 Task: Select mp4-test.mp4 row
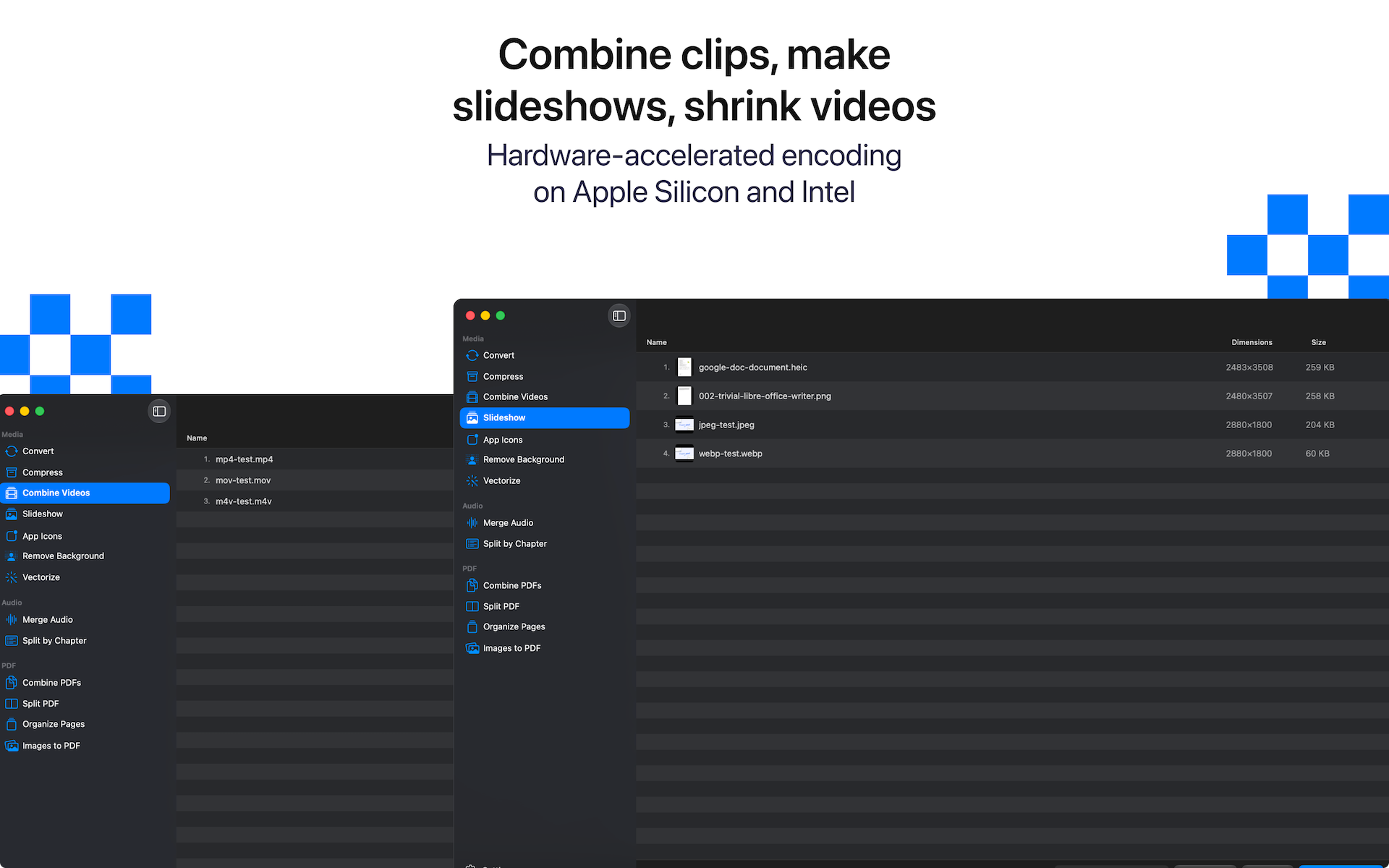(x=315, y=459)
